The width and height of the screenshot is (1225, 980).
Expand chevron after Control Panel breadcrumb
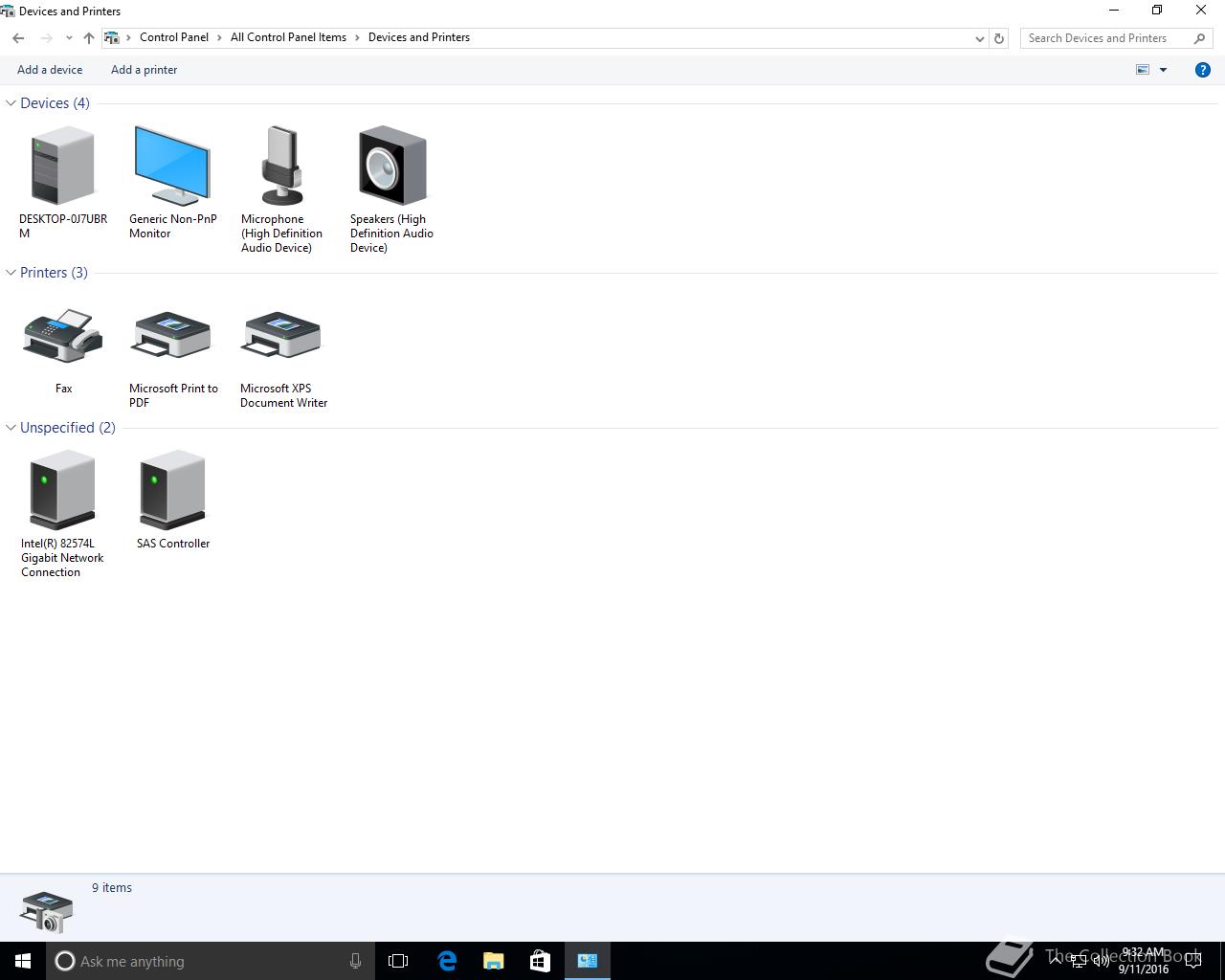click(x=220, y=38)
